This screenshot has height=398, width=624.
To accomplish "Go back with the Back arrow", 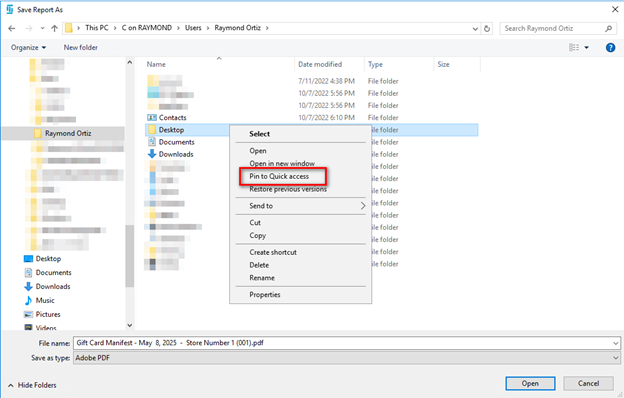I will point(12,28).
